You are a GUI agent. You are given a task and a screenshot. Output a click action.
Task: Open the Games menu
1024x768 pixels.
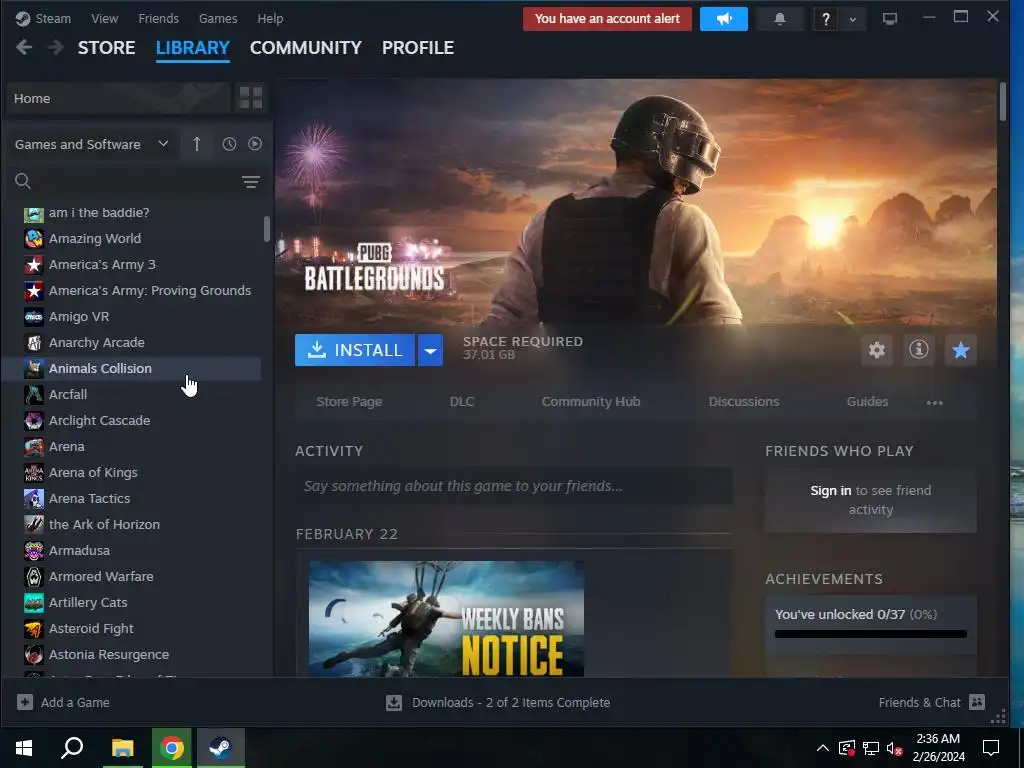218,18
